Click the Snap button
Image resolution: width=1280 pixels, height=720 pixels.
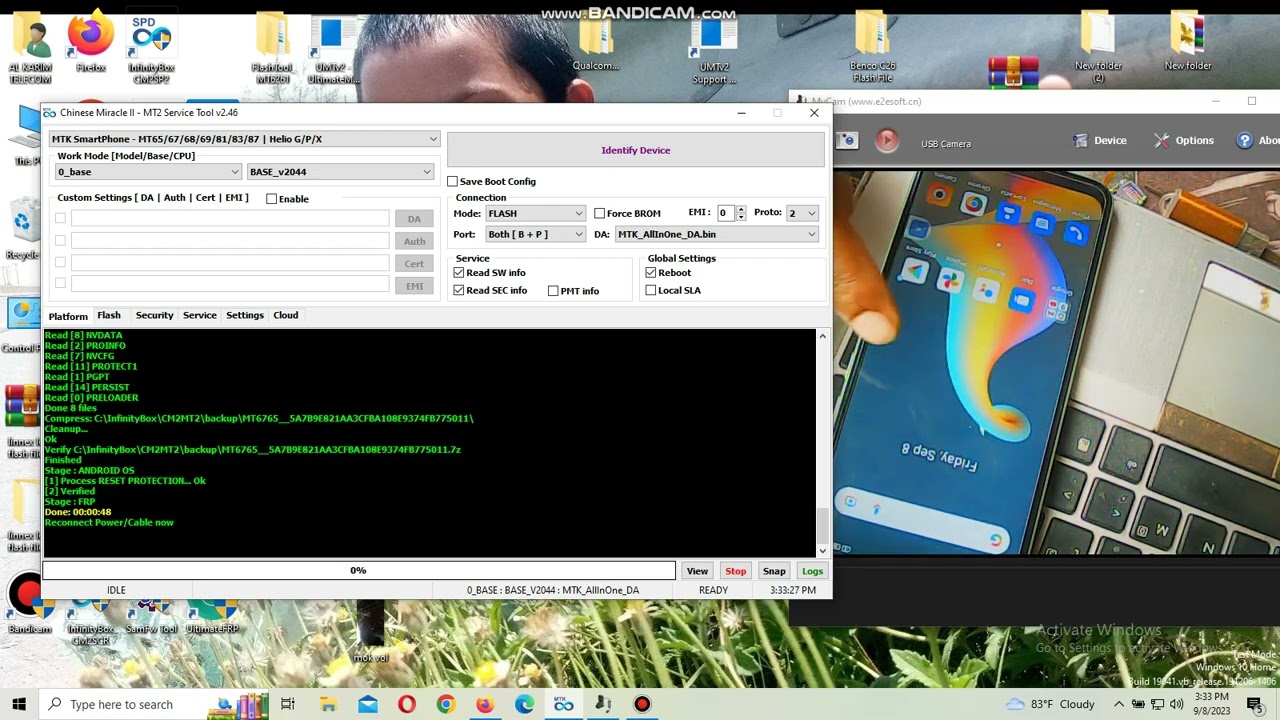(774, 571)
